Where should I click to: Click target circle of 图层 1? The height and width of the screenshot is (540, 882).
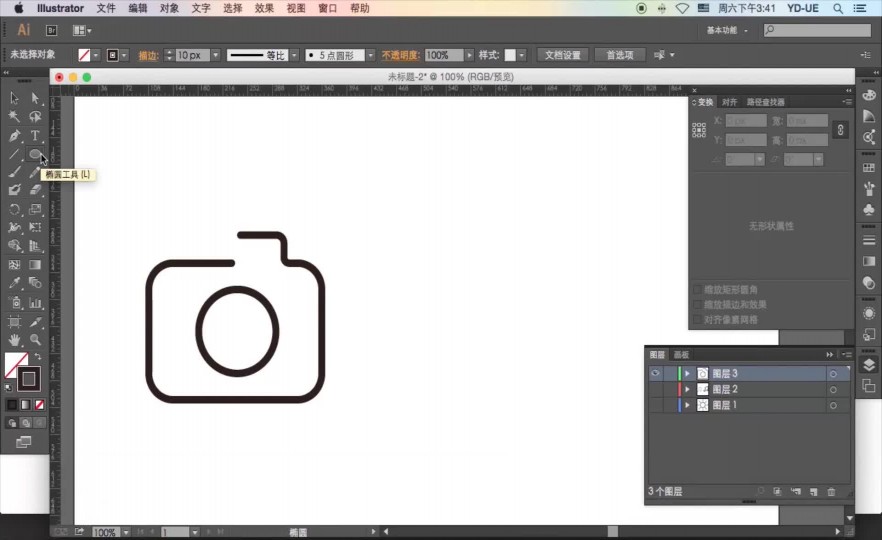833,406
